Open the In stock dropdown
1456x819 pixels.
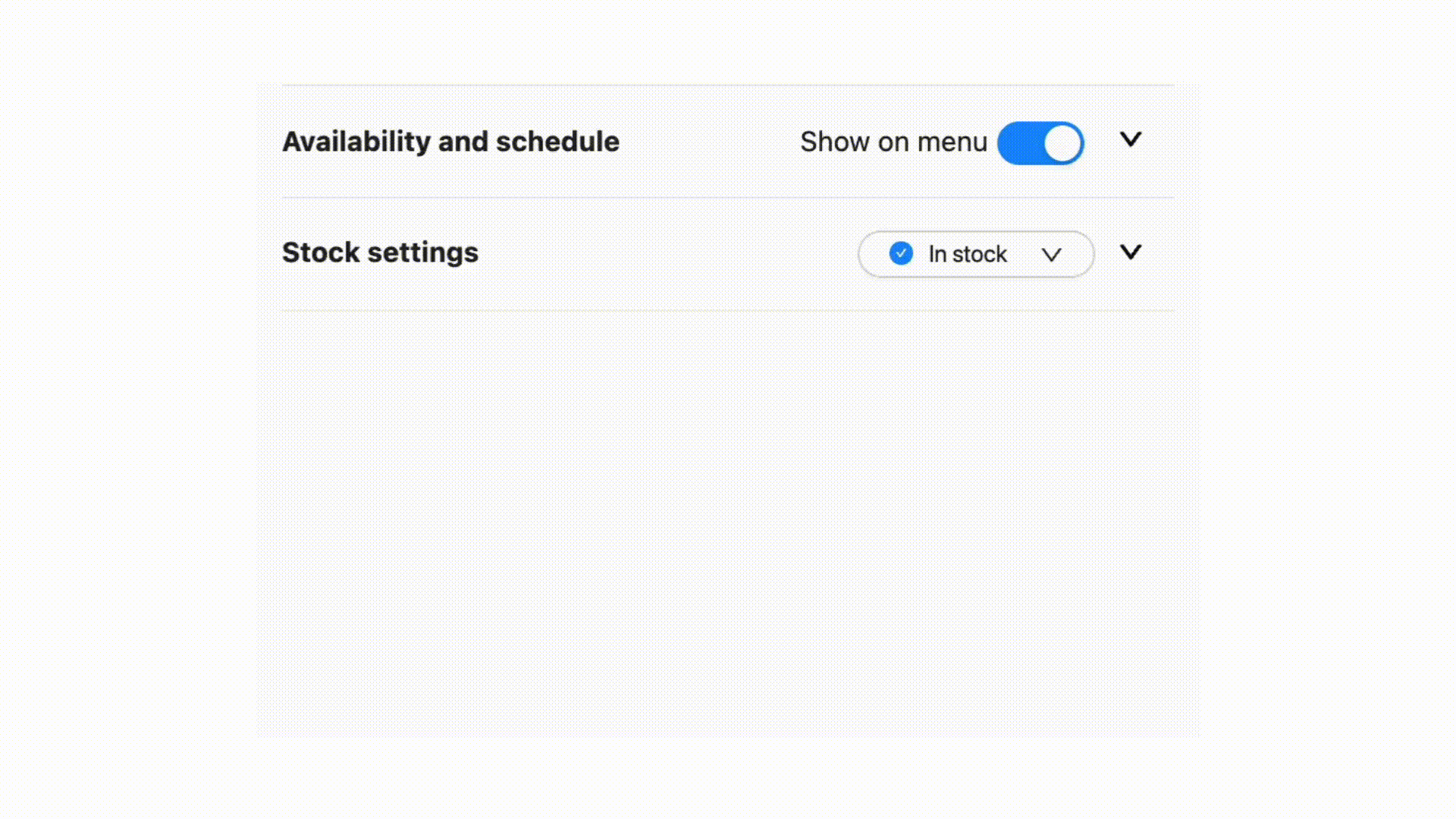[975, 254]
